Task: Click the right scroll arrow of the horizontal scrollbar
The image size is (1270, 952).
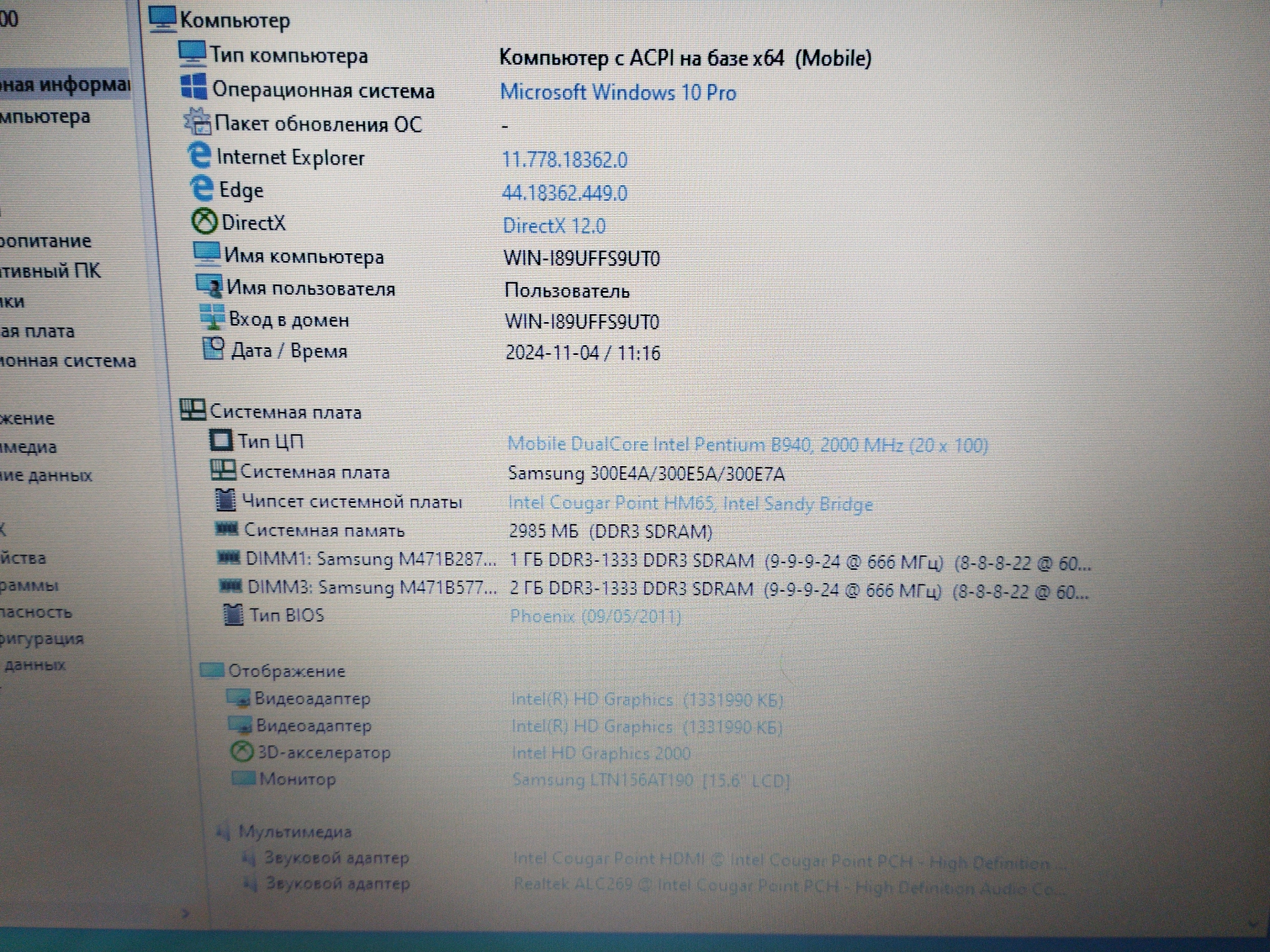Action: click(186, 914)
